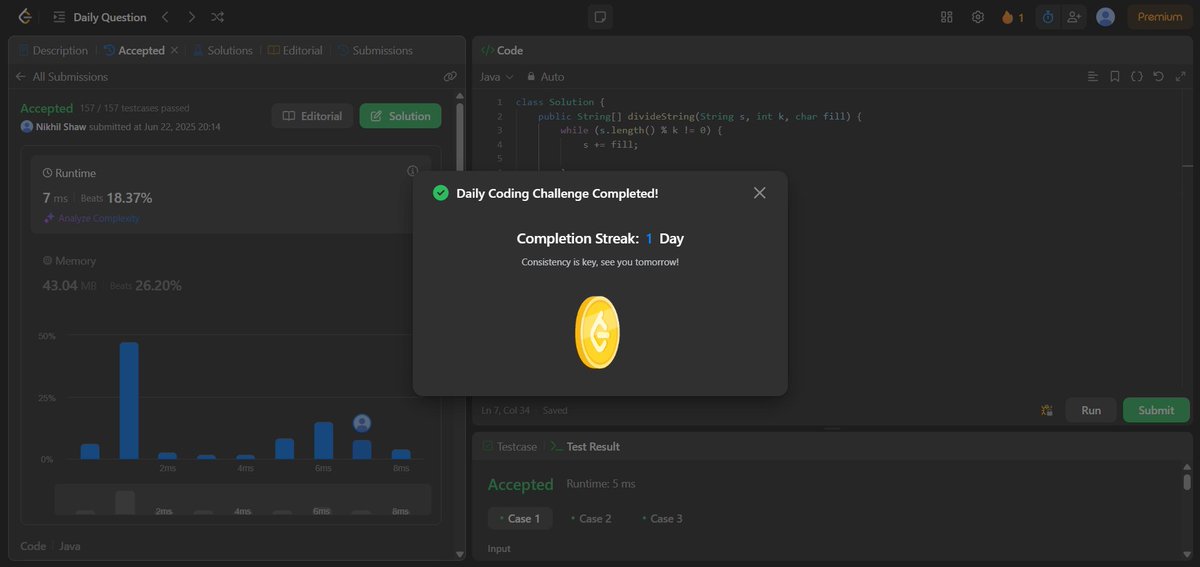The width and height of the screenshot is (1200, 567).
Task: Go to the next question arrow
Action: [x=191, y=17]
